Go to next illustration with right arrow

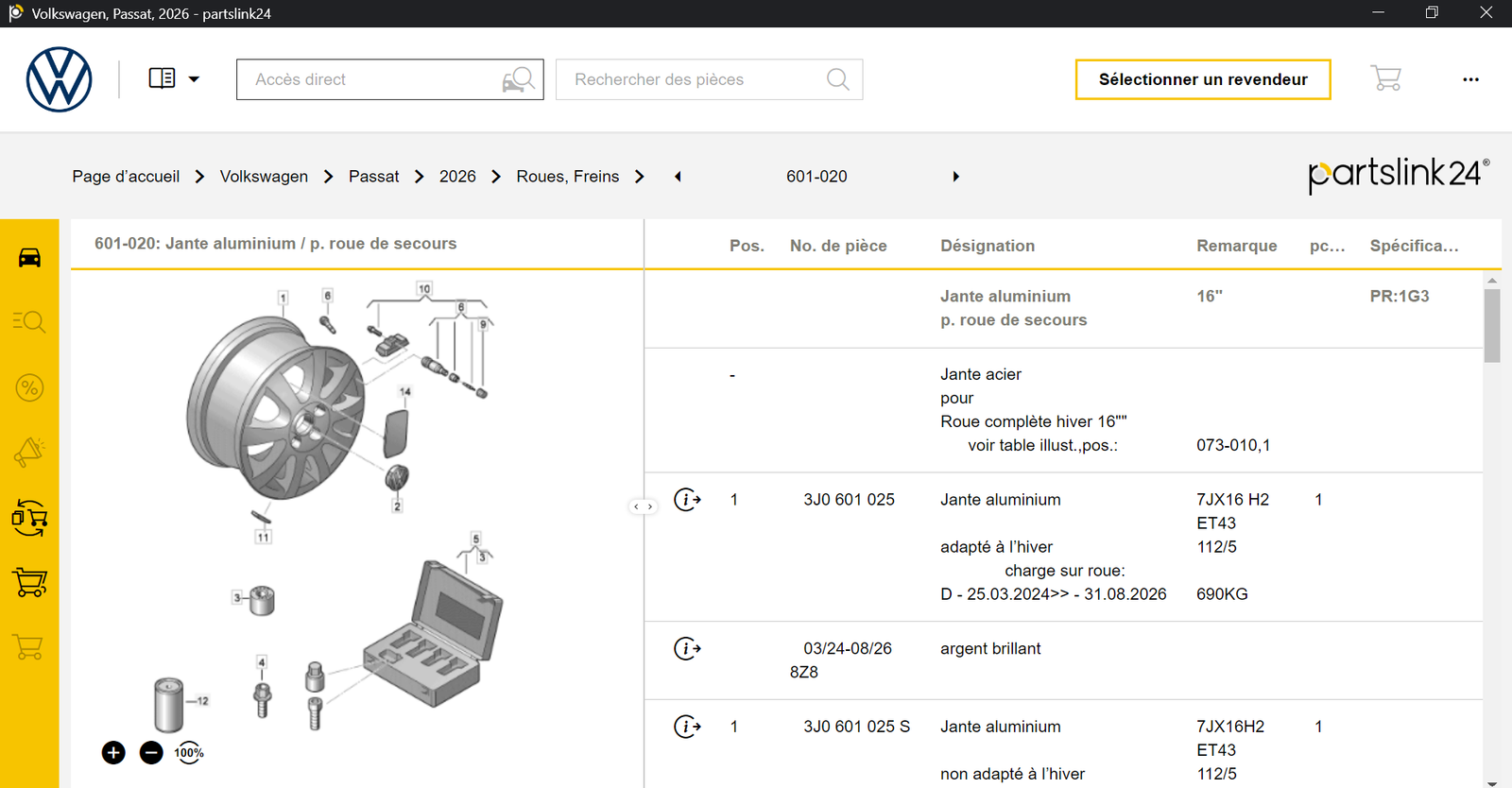pos(955,177)
